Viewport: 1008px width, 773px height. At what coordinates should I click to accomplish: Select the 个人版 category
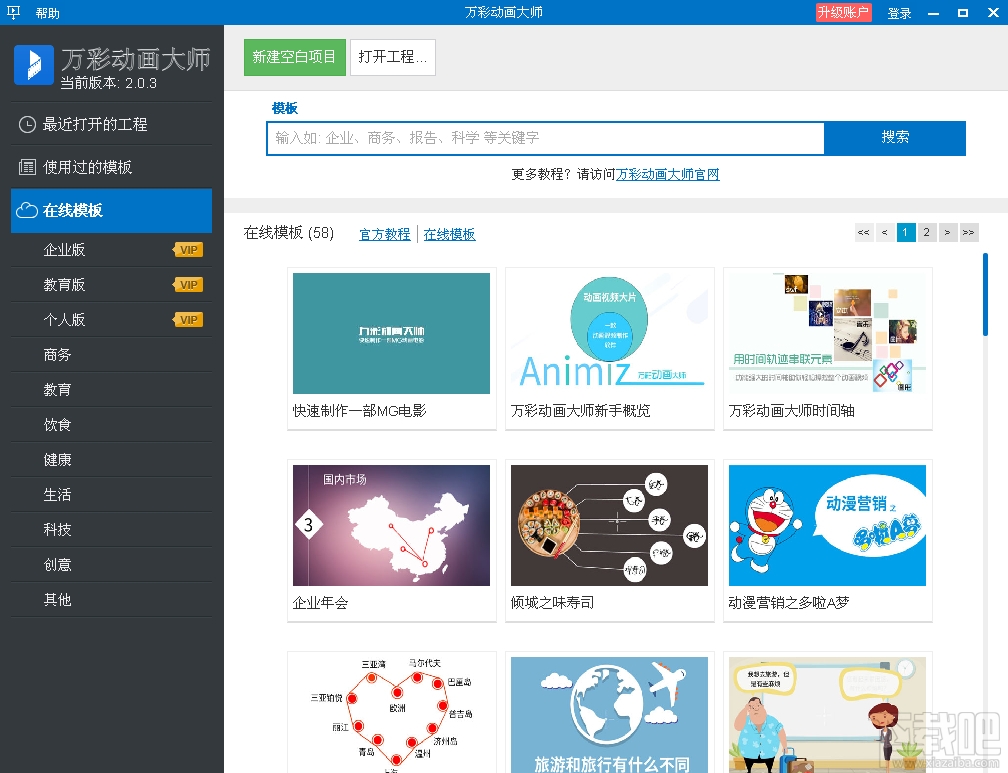111,320
